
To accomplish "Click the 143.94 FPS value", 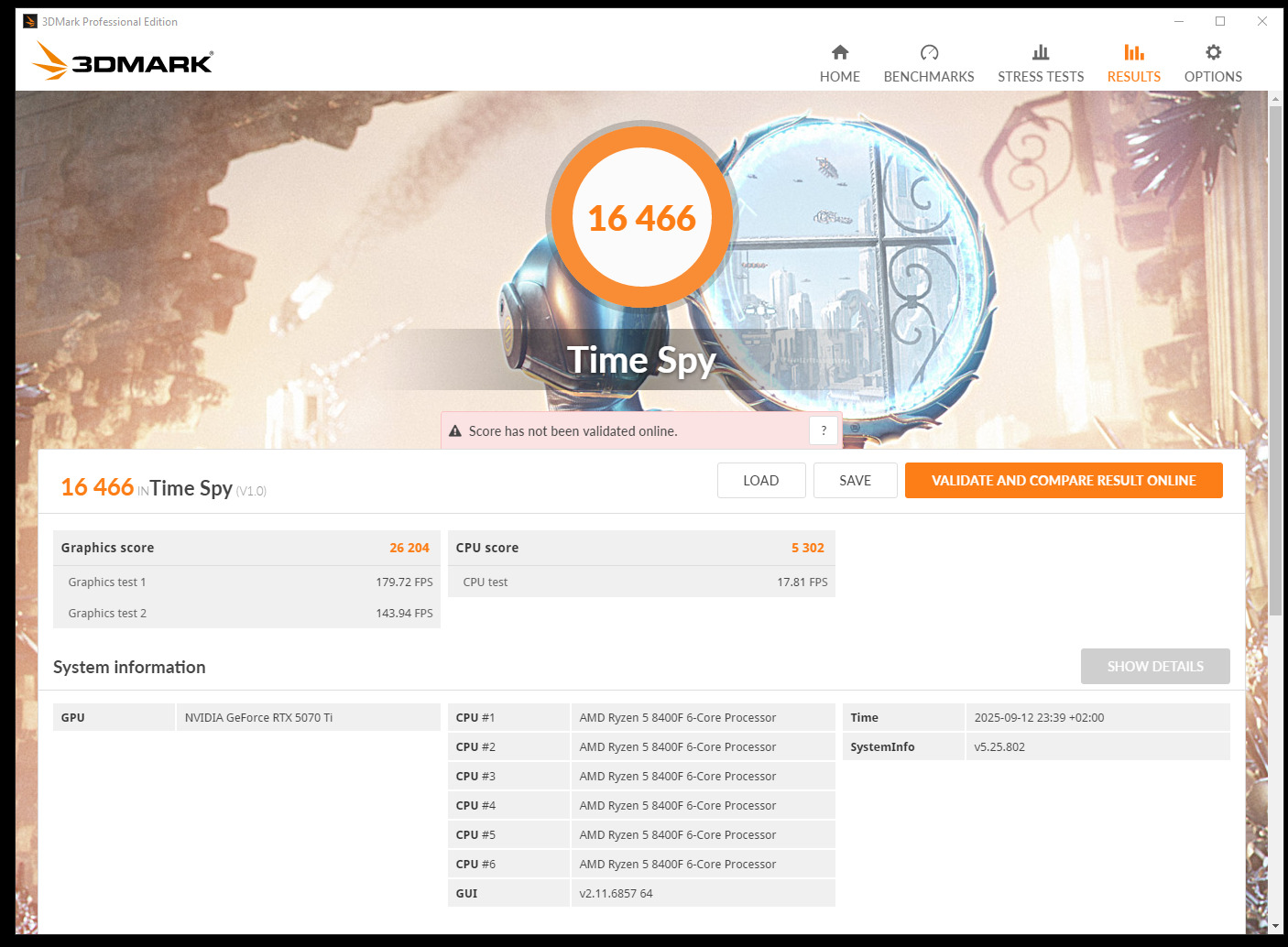I will [x=404, y=614].
